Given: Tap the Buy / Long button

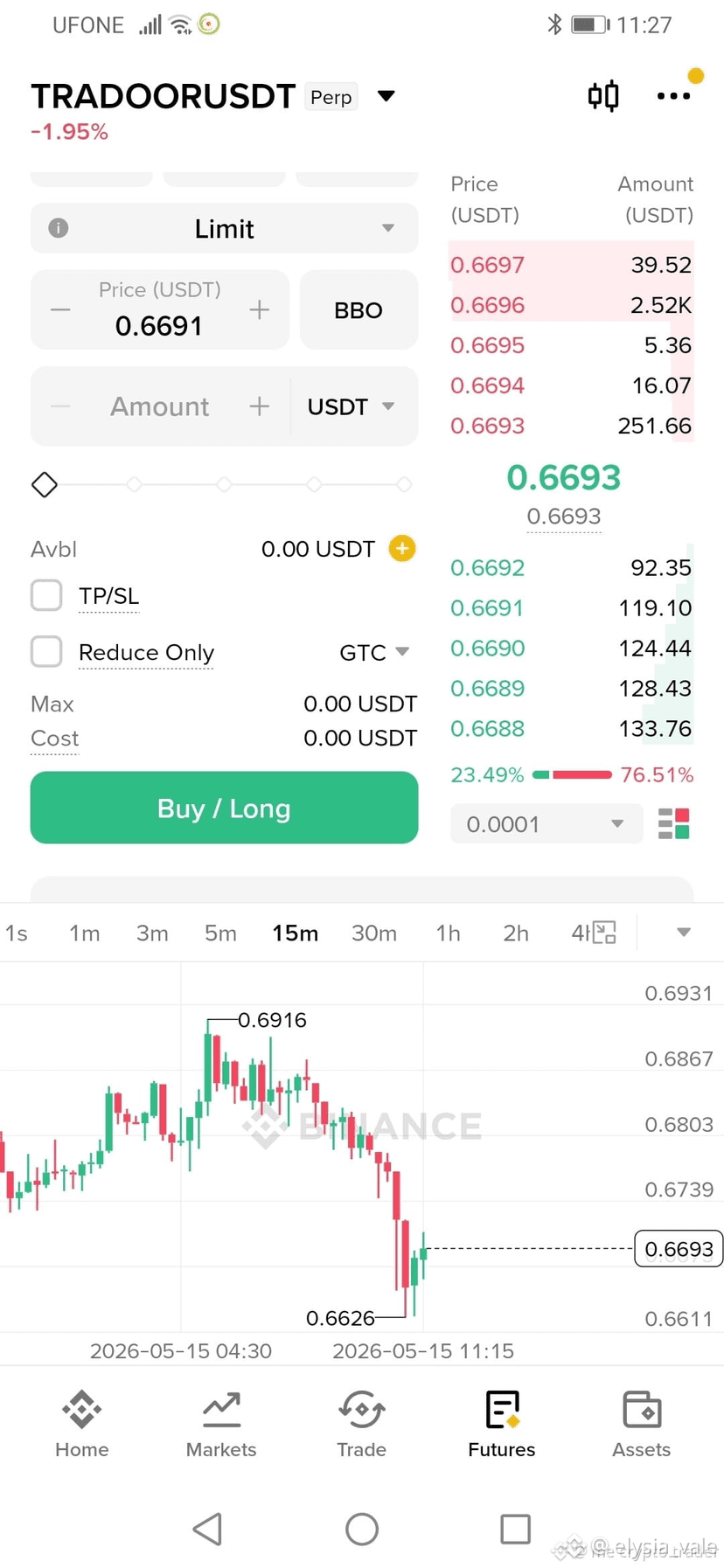Looking at the screenshot, I should coord(224,808).
